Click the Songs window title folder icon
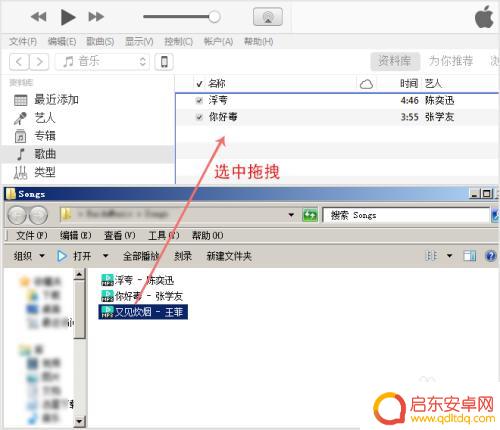This screenshot has height=430, width=500. point(11,194)
